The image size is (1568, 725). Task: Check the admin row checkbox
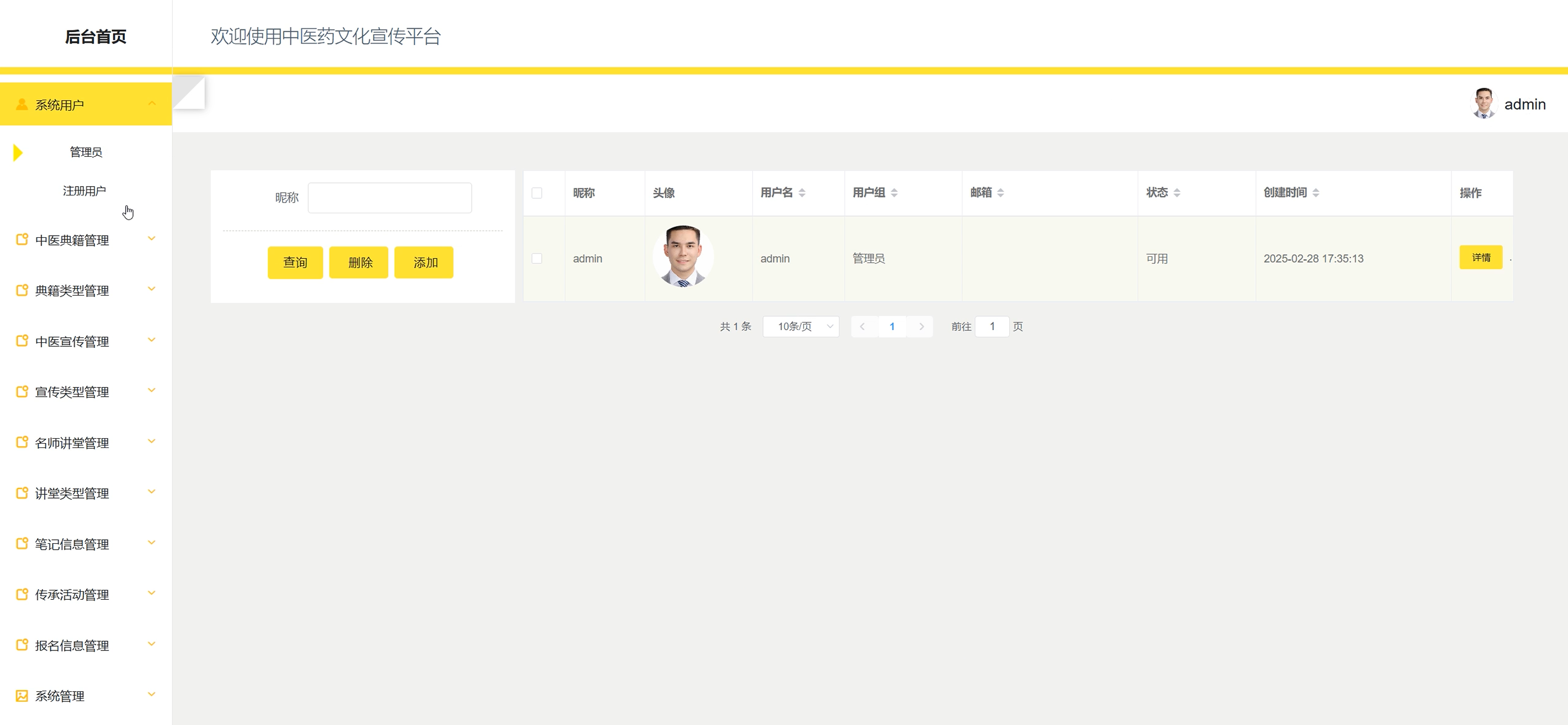(x=537, y=259)
